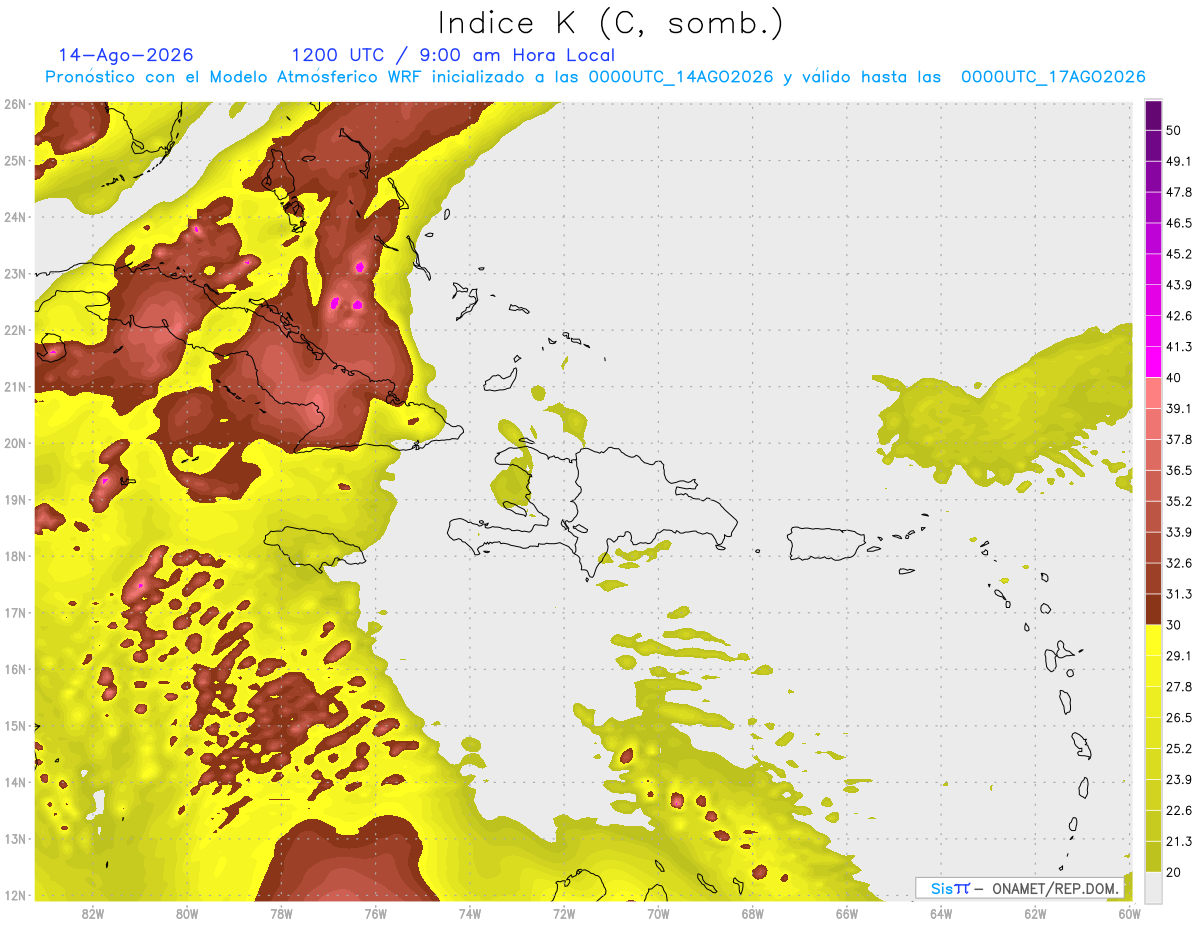Viewport: 1200px width, 927px height.
Task: Click longitude axis label '82W'
Action: click(x=93, y=914)
